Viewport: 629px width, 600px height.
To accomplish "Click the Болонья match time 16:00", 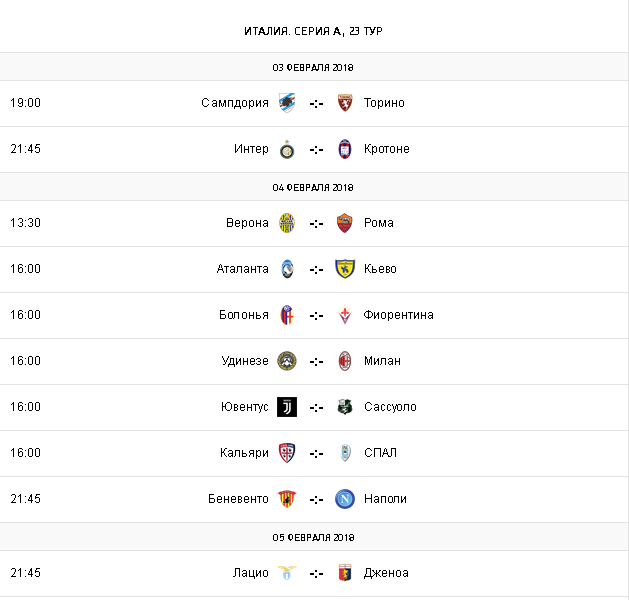I will point(25,315).
